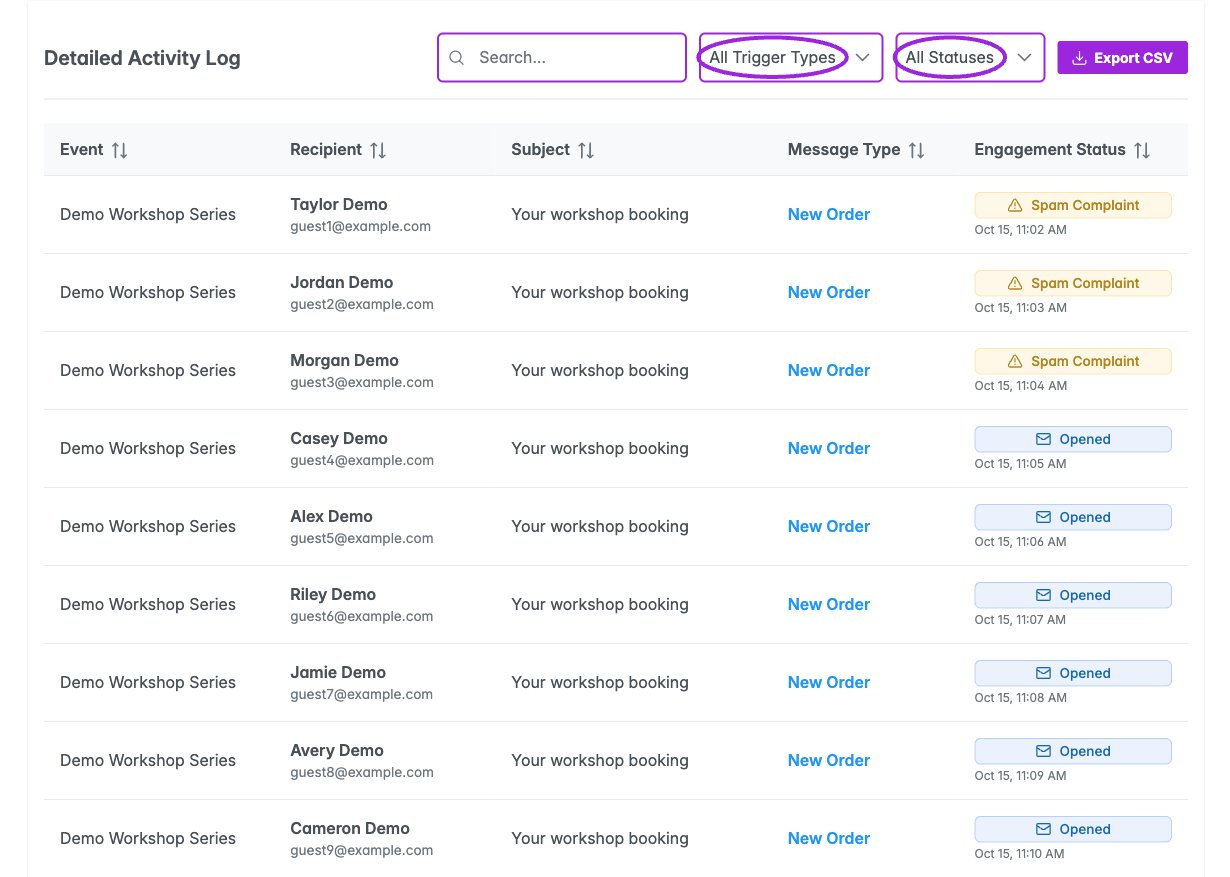This screenshot has width=1230, height=877.
Task: Click timestamp Oct 15, 11:05 AM
Action: click(x=1021, y=464)
